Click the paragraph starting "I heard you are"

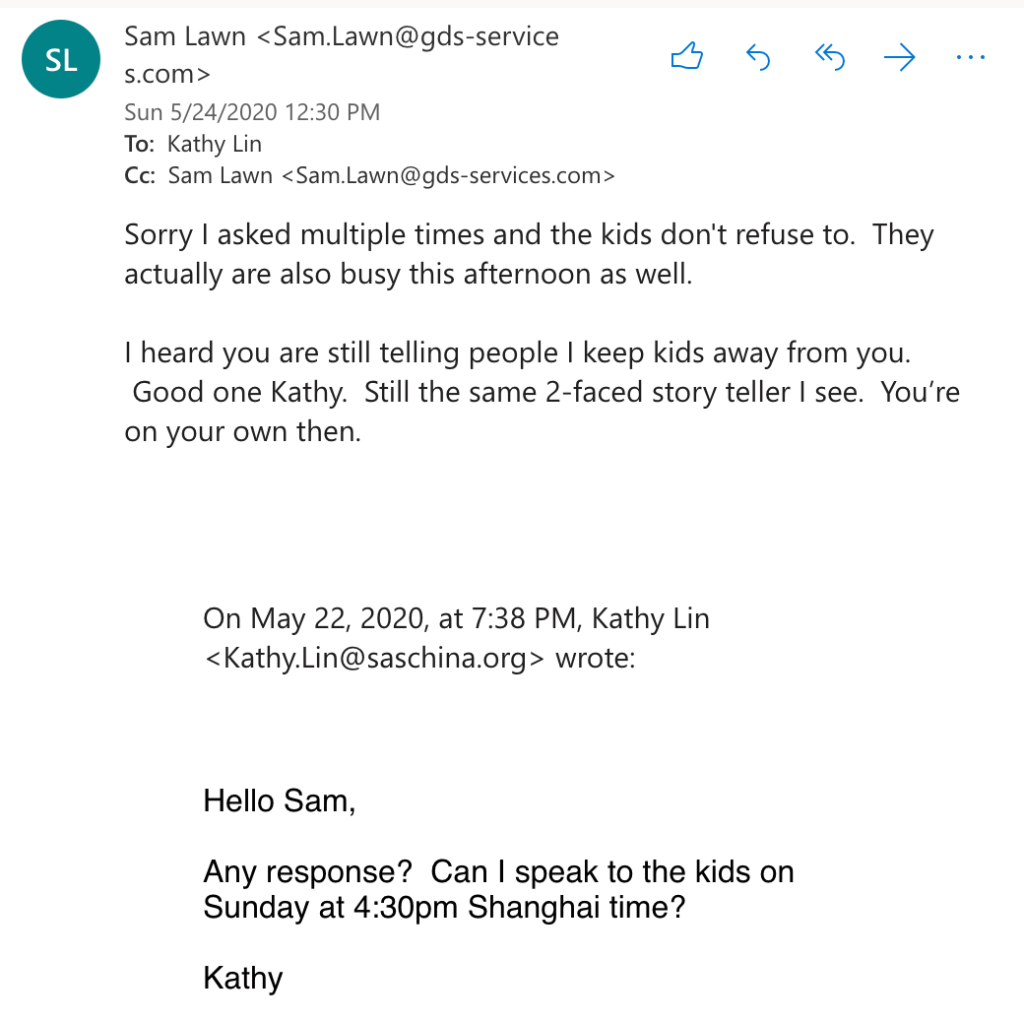pos(540,391)
